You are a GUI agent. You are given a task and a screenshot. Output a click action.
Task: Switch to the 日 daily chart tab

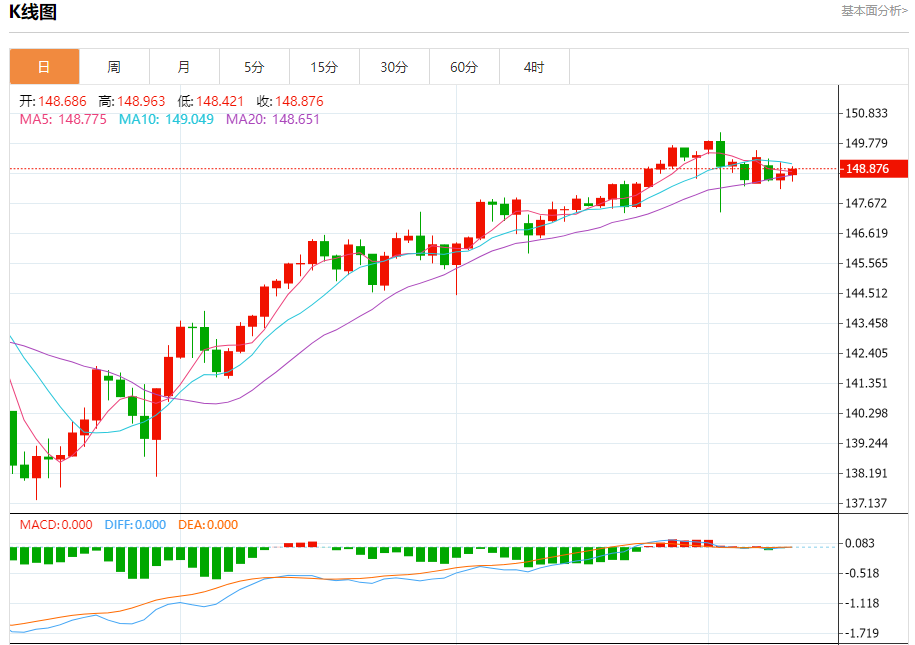coord(44,67)
